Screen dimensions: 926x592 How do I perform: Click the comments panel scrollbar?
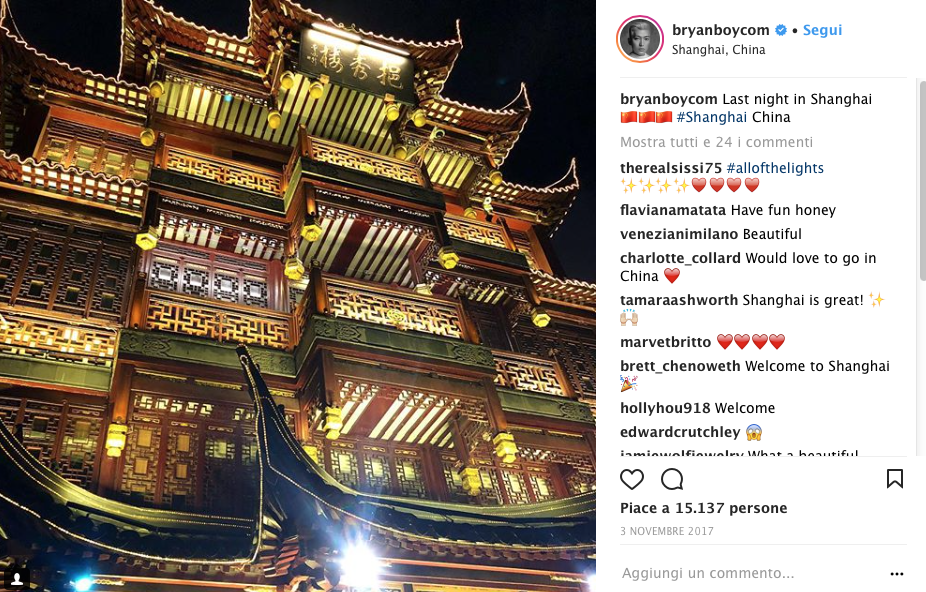[922, 180]
